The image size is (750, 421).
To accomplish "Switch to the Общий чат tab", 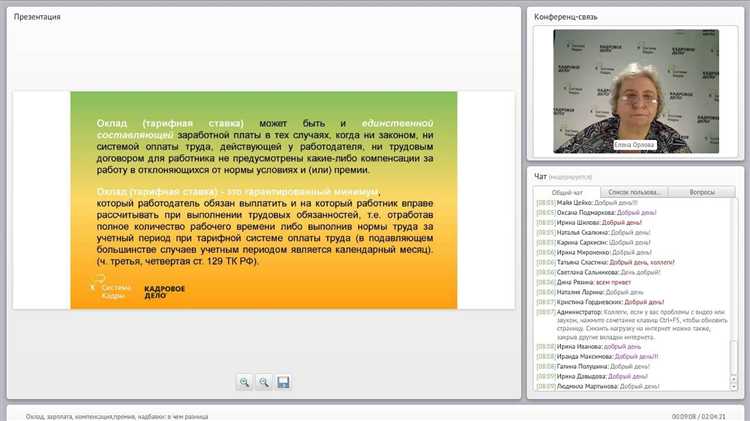I will point(567,192).
